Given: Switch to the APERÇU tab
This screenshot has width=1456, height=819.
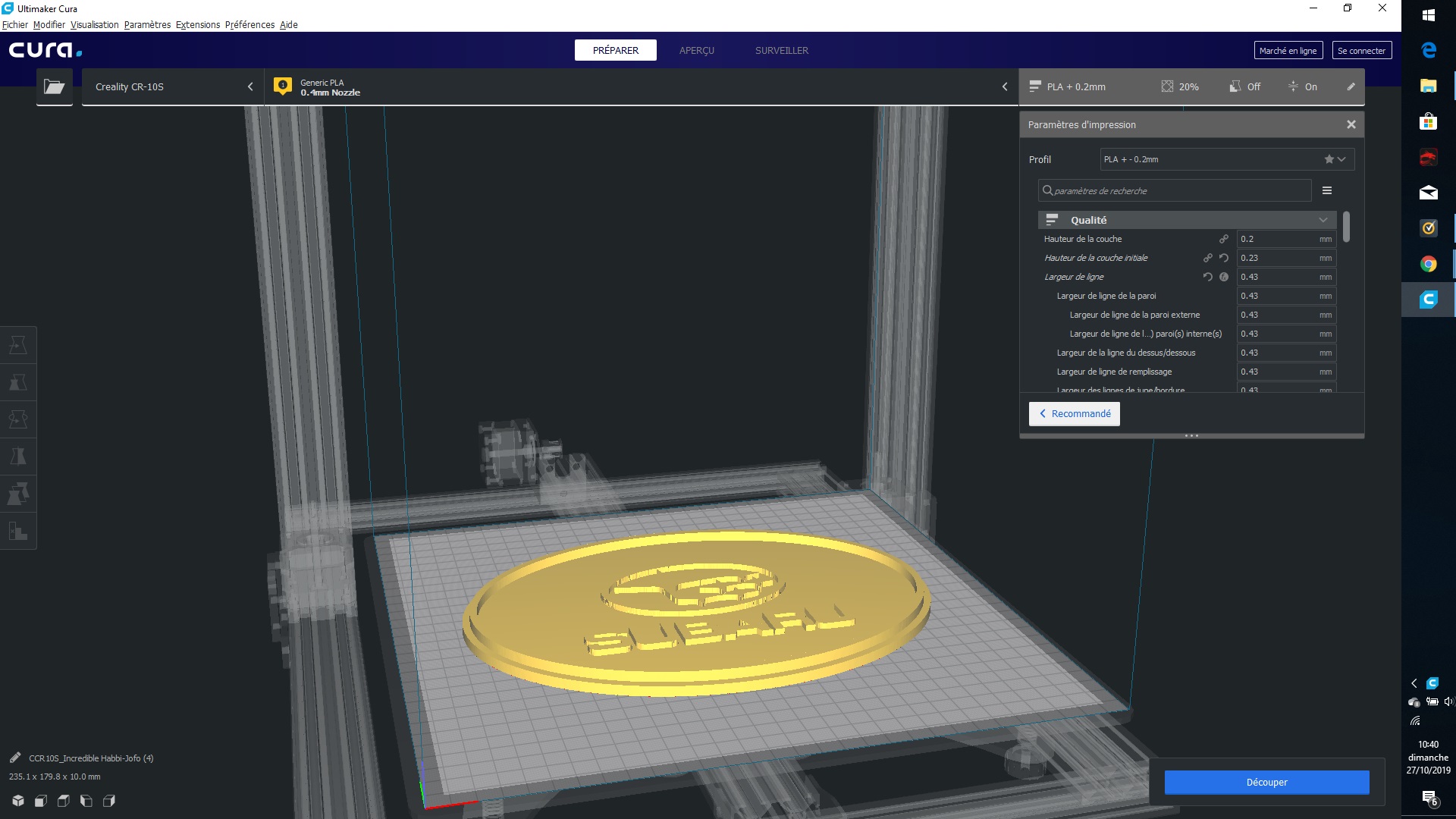Looking at the screenshot, I should (x=696, y=50).
